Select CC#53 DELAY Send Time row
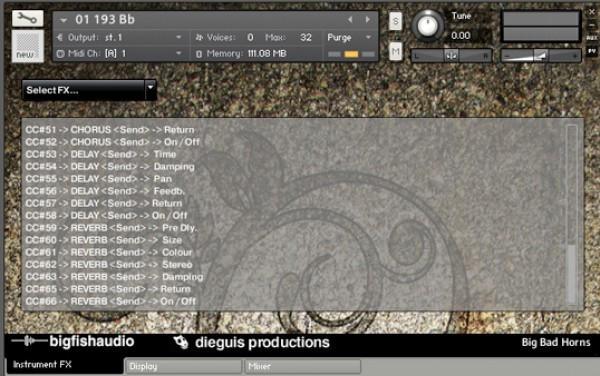The height and width of the screenshot is (376, 600). [x=101, y=154]
